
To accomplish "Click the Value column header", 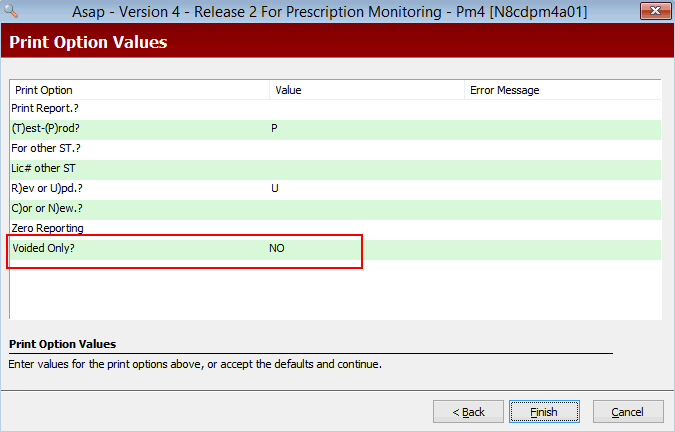I will pyautogui.click(x=367, y=90).
